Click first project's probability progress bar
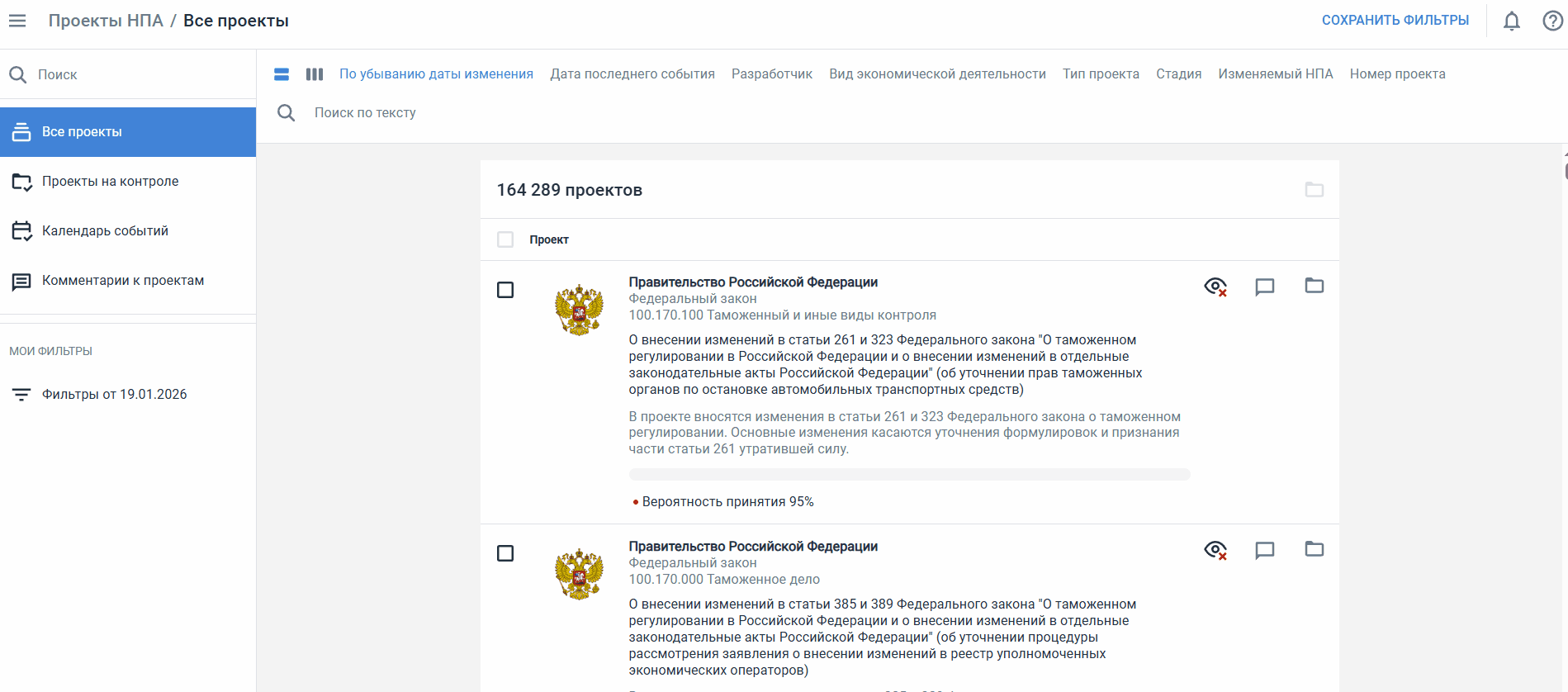The image size is (1568, 692). [909, 475]
